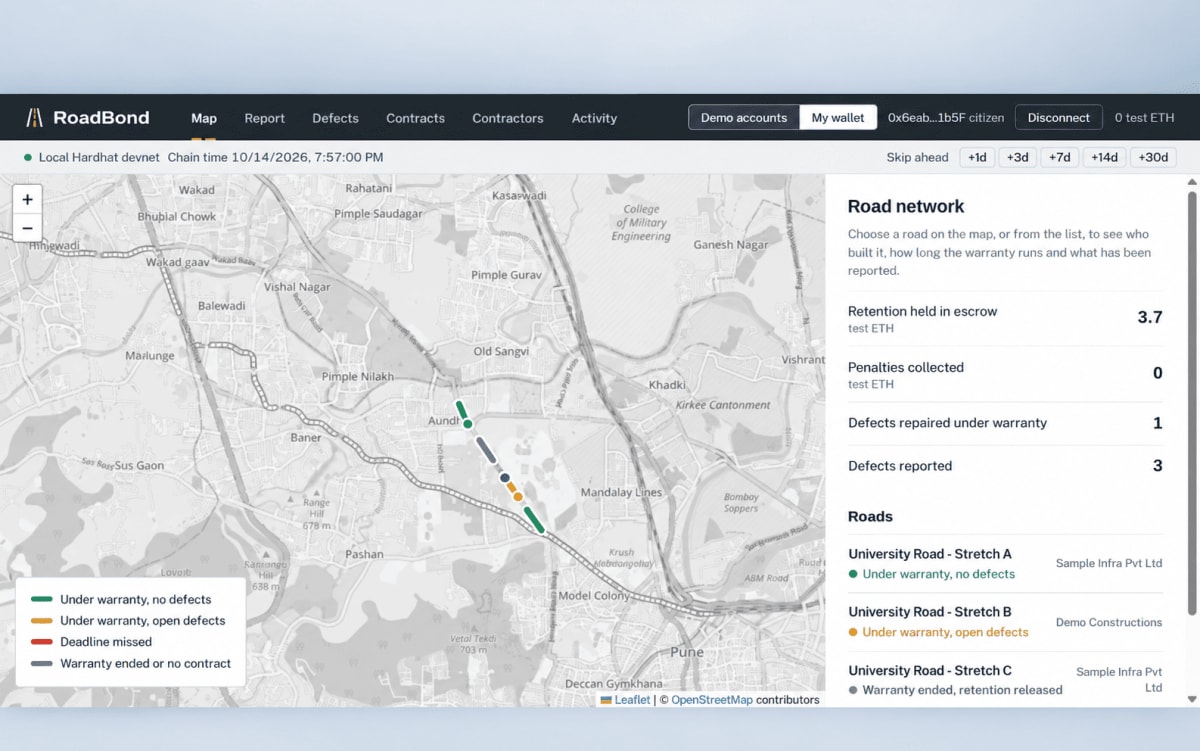Screen dimensions: 1200x751
Task: Zoom in the map with plus button
Action: (x=27, y=199)
